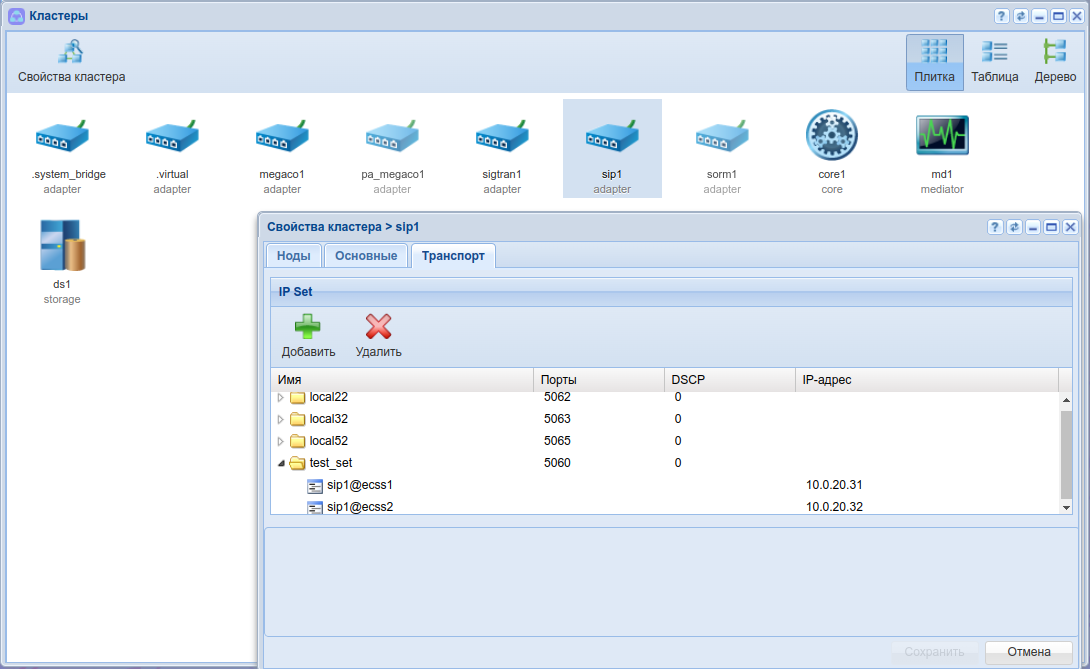Viewport: 1090px width, 669px height.
Task: Select the megaco1 adapter tile
Action: coord(282,136)
